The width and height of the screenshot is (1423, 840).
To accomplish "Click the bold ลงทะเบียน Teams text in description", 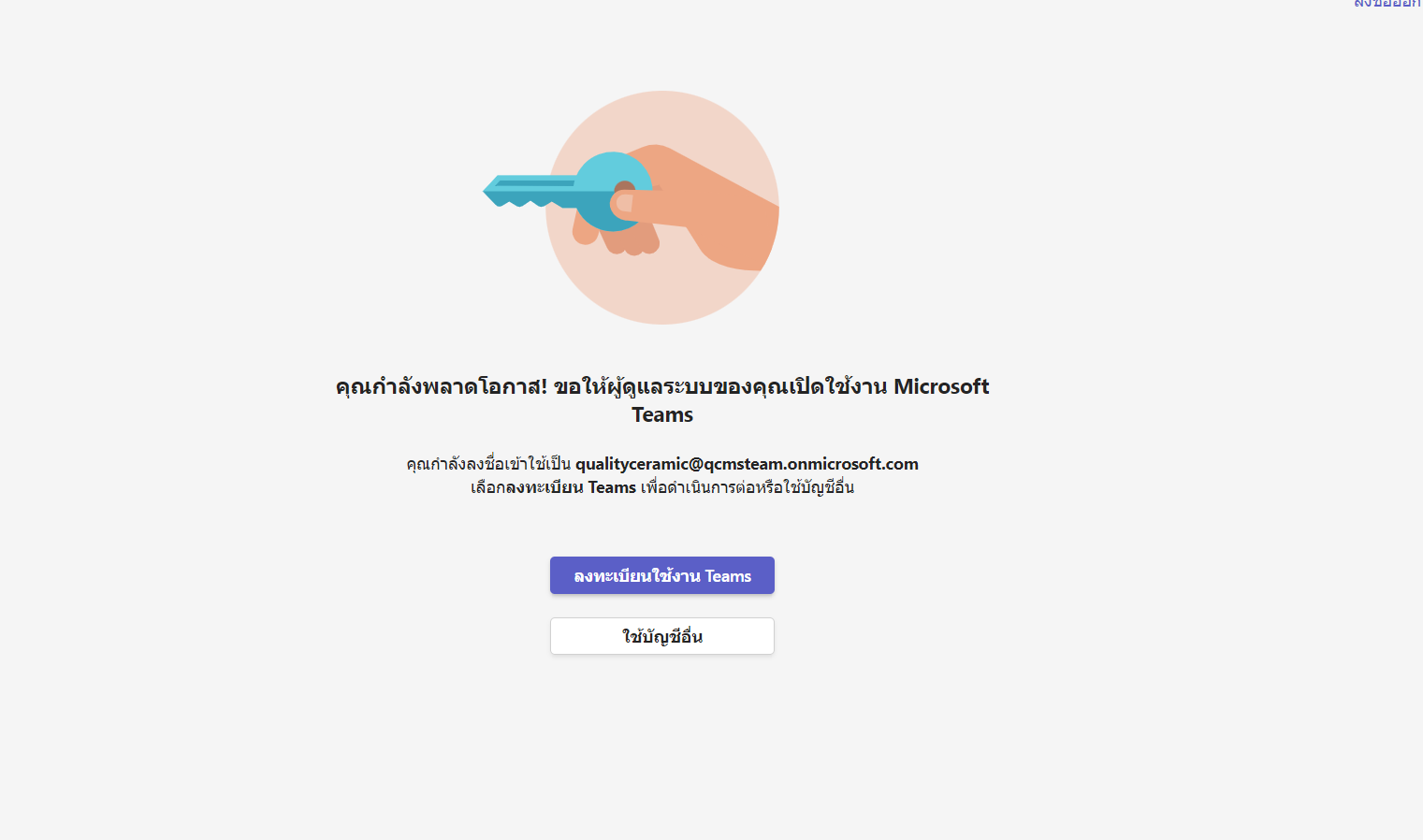I will 571,487.
